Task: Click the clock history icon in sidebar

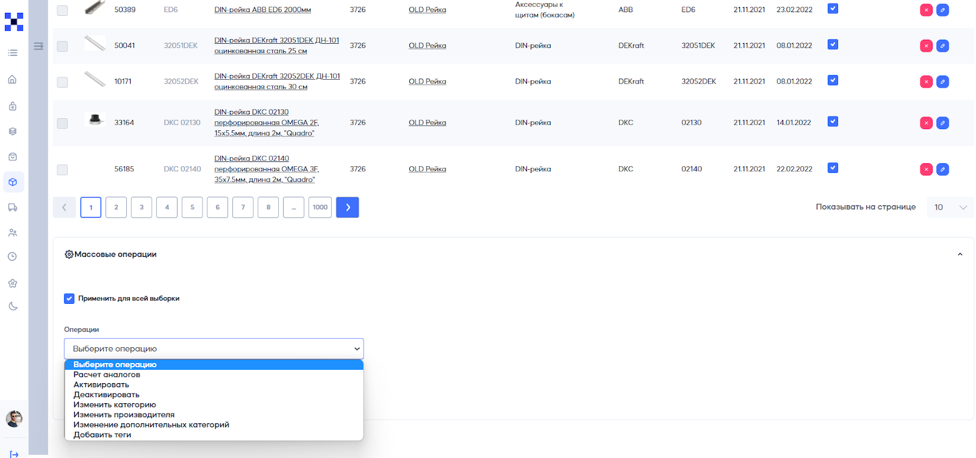Action: [12, 257]
